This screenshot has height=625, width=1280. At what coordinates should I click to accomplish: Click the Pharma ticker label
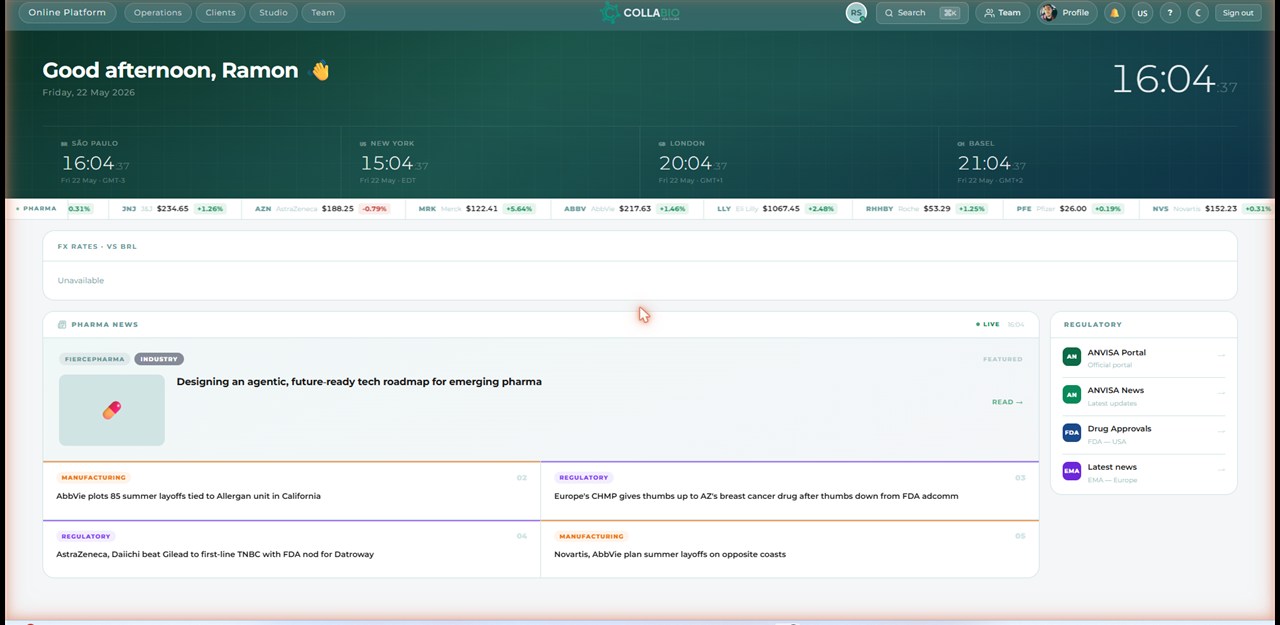pos(36,209)
